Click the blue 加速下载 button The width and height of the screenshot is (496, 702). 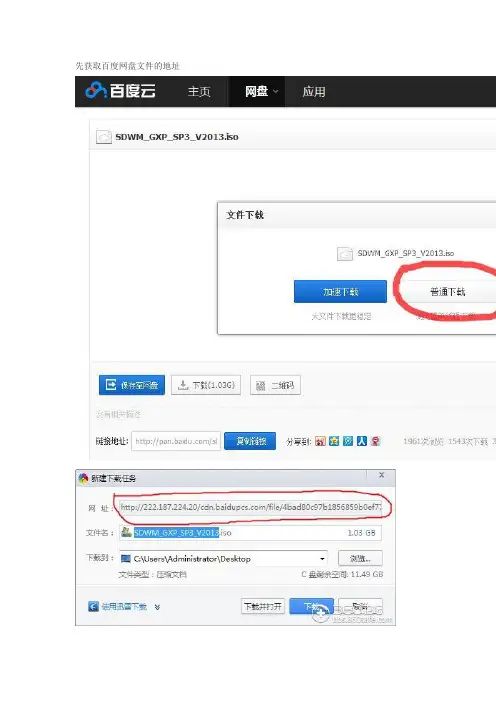click(x=340, y=292)
